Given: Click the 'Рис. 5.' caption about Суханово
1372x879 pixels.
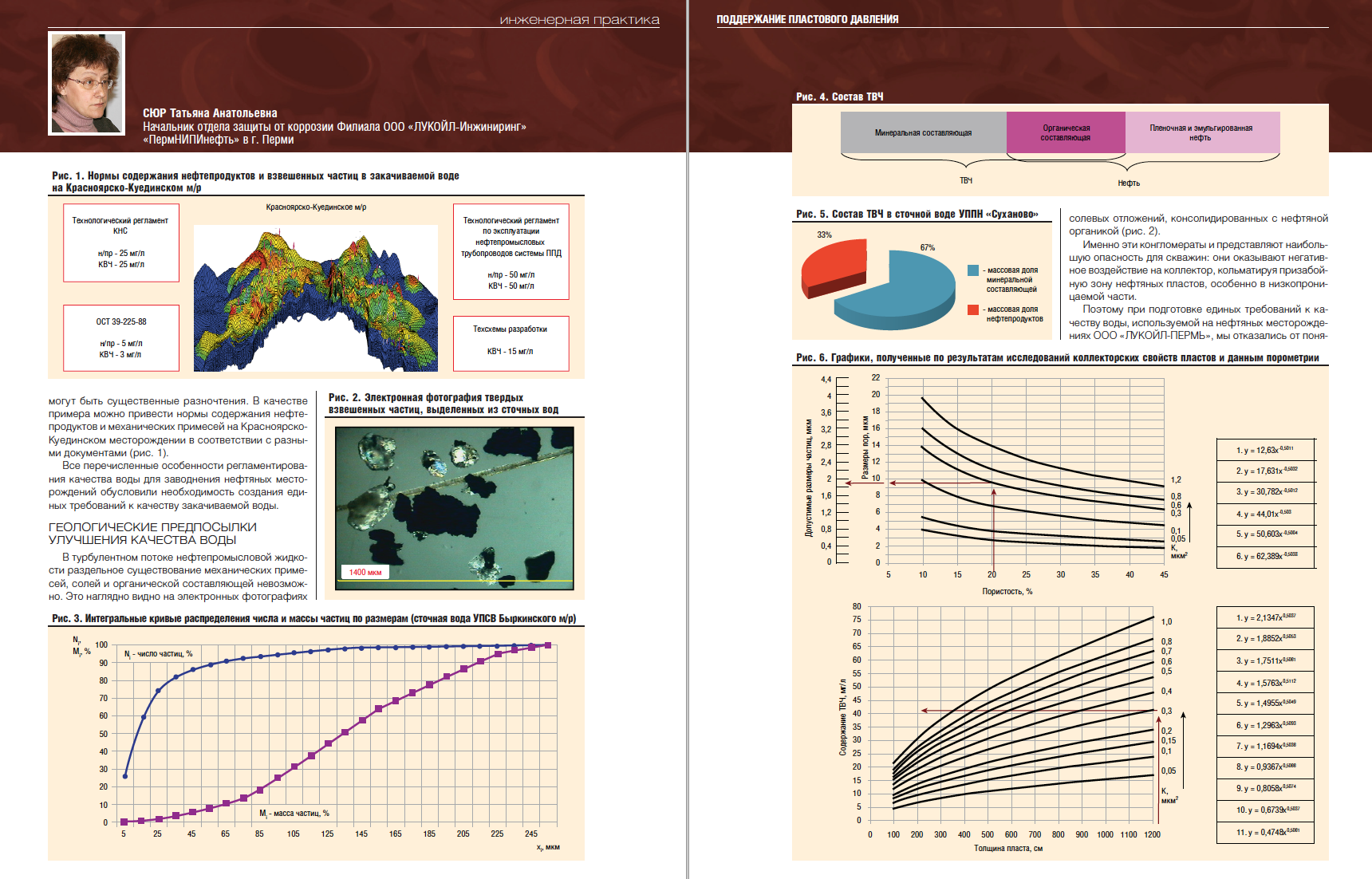Looking at the screenshot, I should click(917, 214).
